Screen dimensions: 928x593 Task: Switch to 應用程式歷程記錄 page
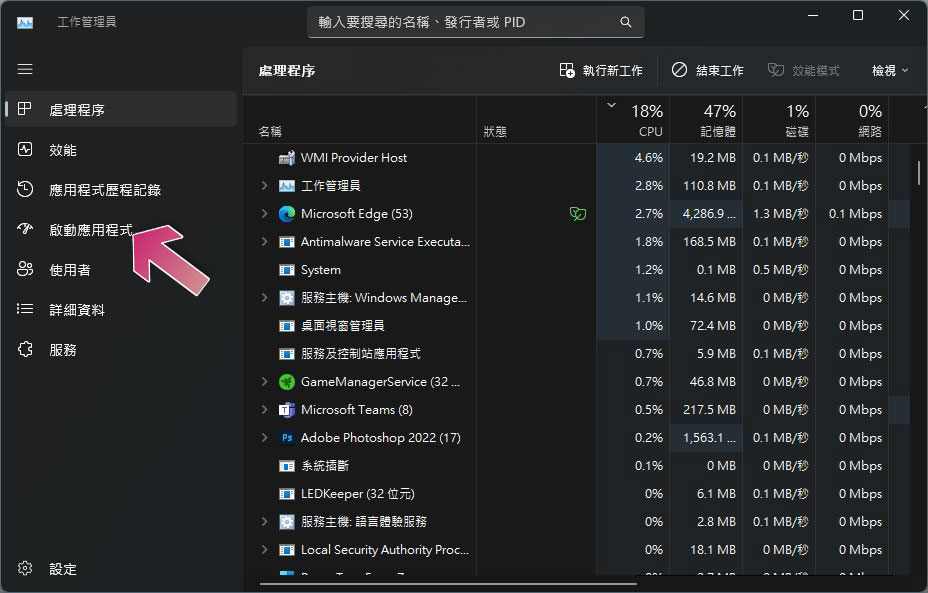(121, 190)
